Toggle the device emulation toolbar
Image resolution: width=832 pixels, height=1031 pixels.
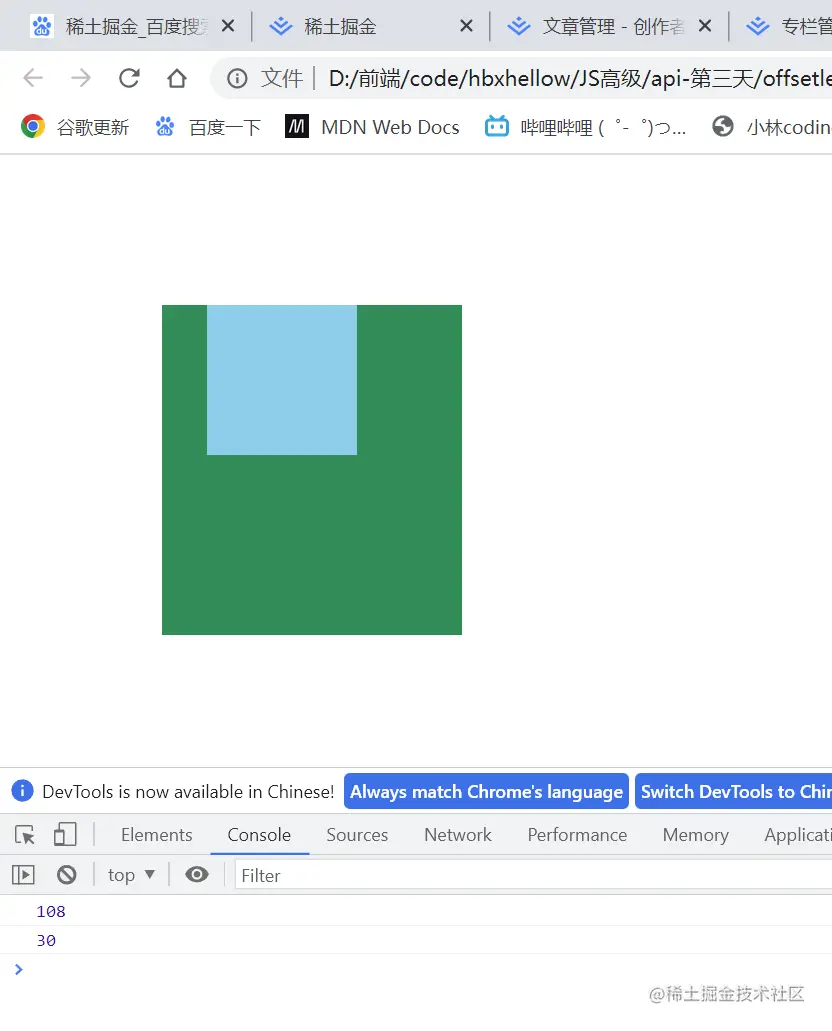(65, 834)
